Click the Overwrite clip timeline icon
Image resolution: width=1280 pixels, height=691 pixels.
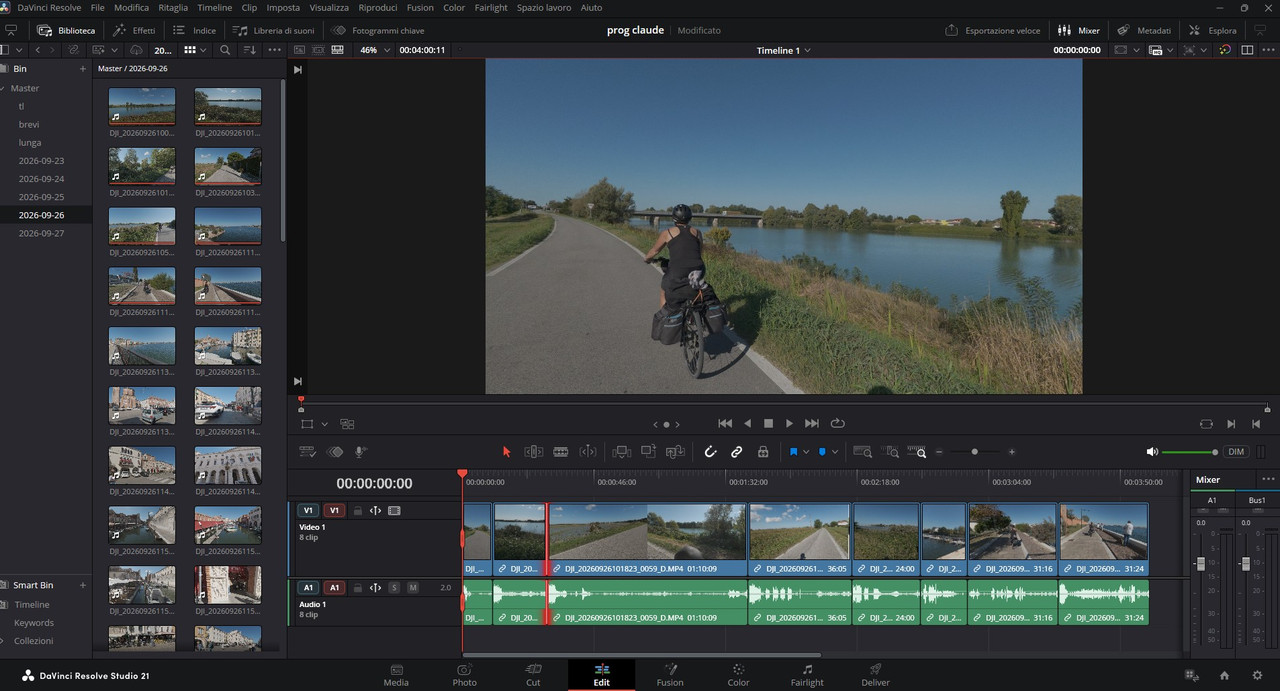click(x=648, y=452)
